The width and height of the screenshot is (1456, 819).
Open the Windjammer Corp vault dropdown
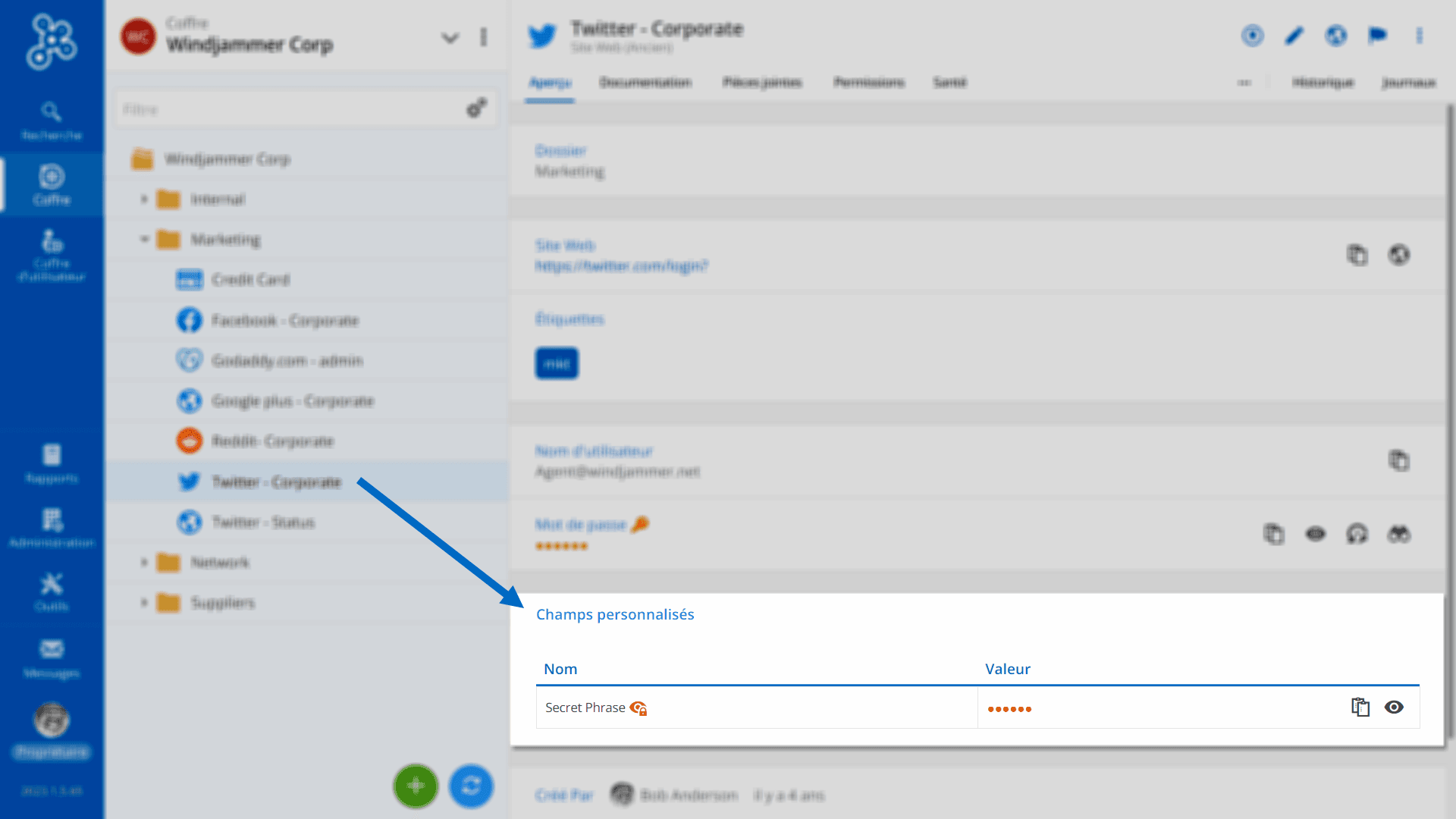pyautogui.click(x=450, y=38)
